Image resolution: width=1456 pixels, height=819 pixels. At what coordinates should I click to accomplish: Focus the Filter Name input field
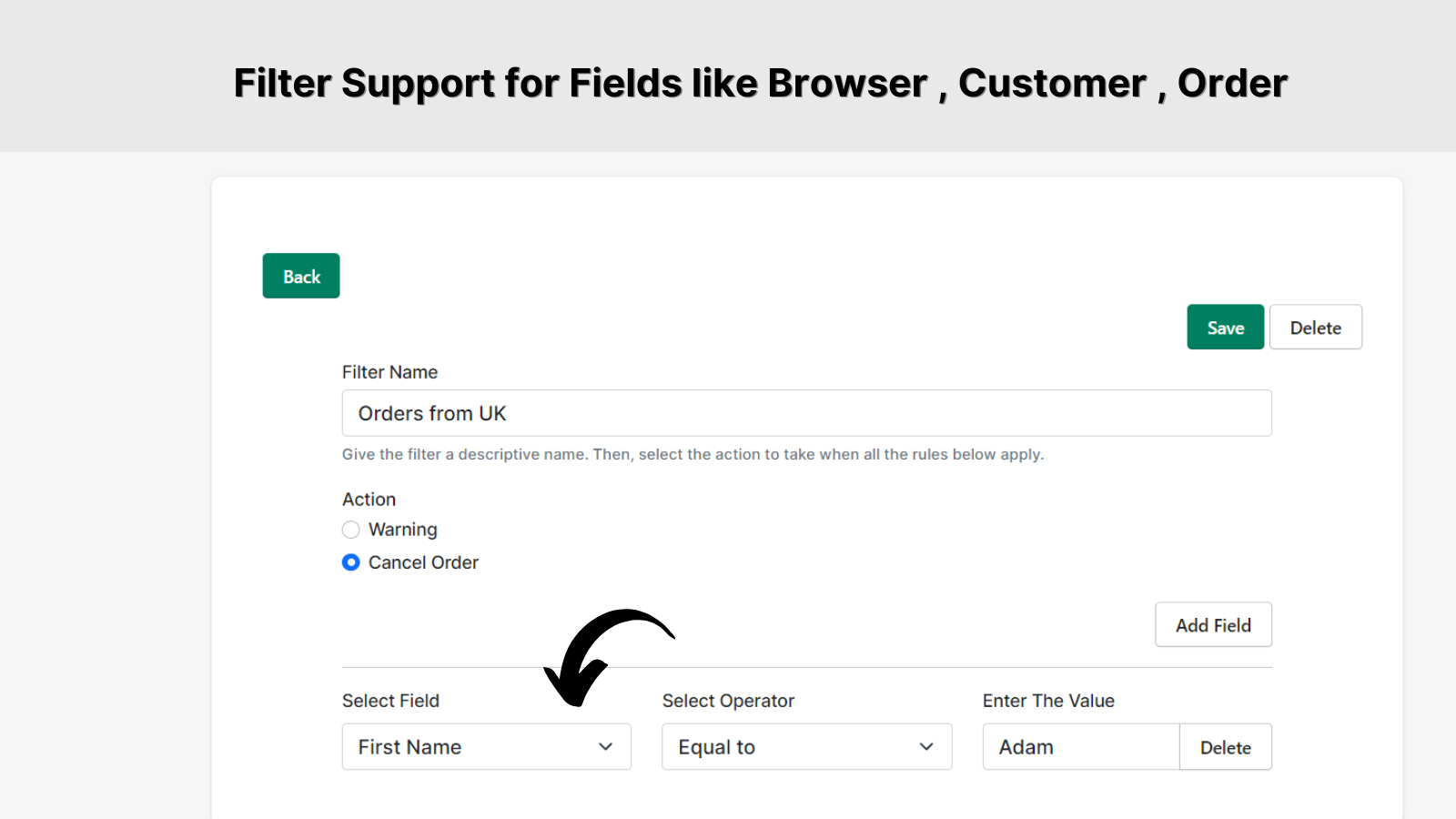coord(807,413)
